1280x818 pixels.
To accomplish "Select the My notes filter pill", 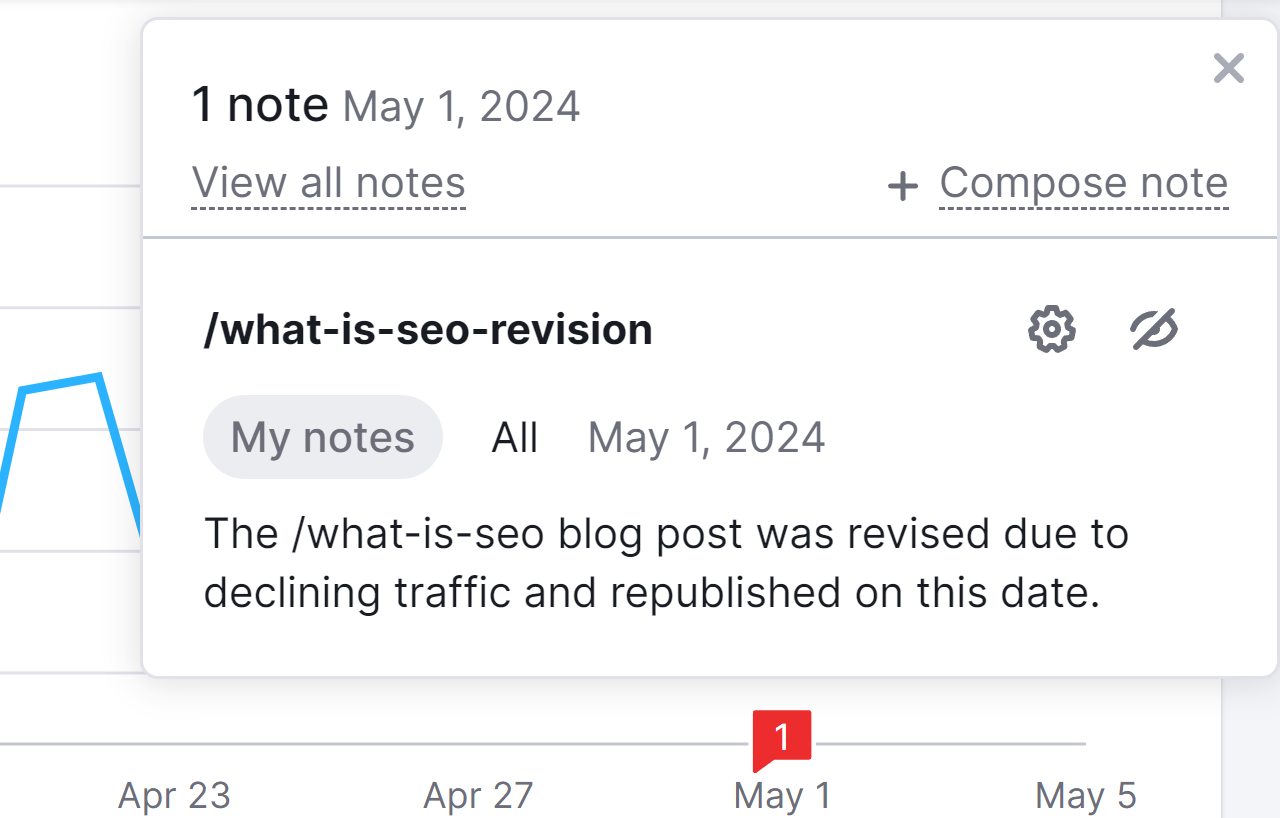I will [322, 437].
